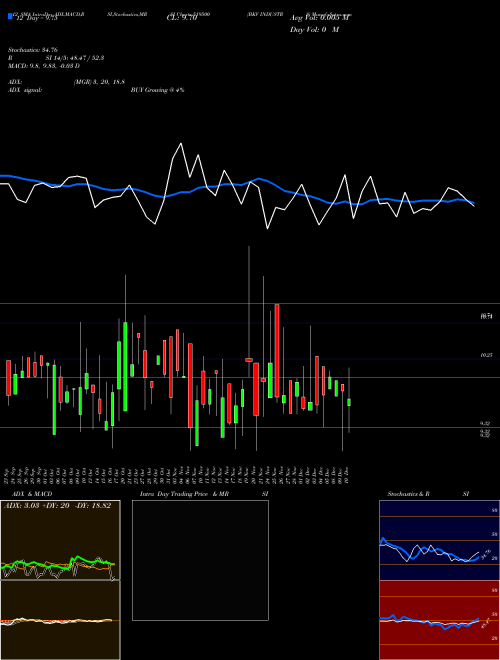Click the 'Day Vol: 0 M' label
This screenshot has width=500, height=660.
314,30
